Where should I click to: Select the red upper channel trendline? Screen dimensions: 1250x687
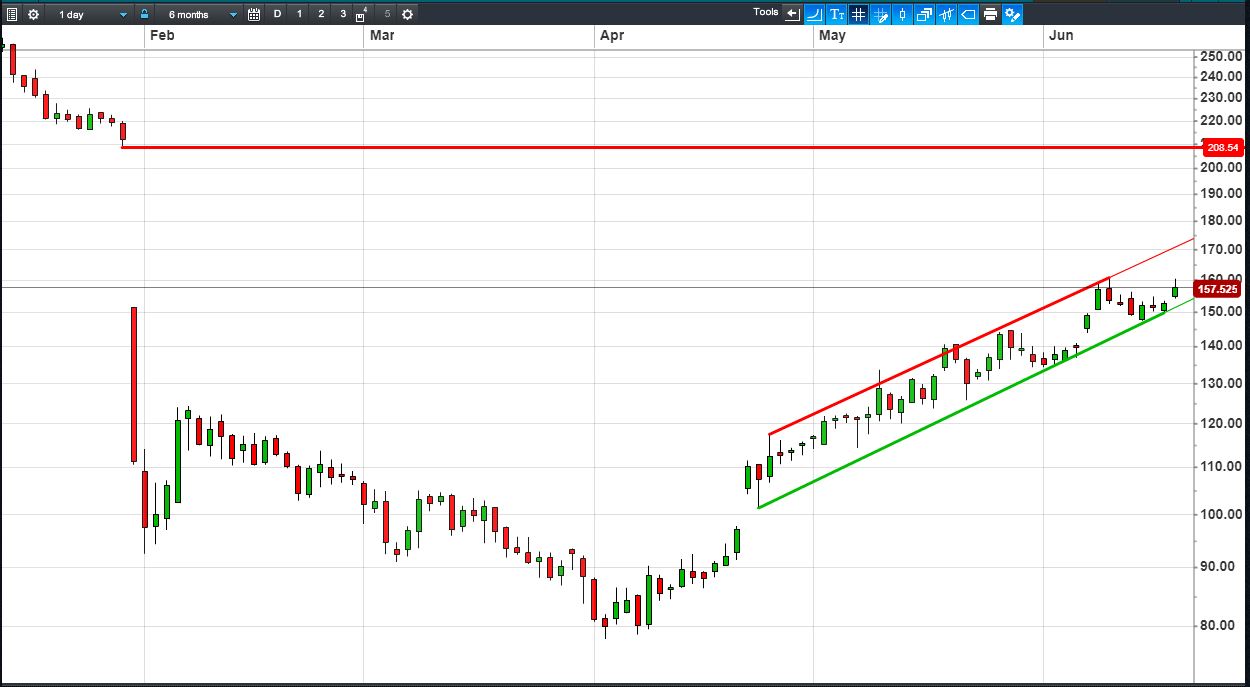click(938, 357)
